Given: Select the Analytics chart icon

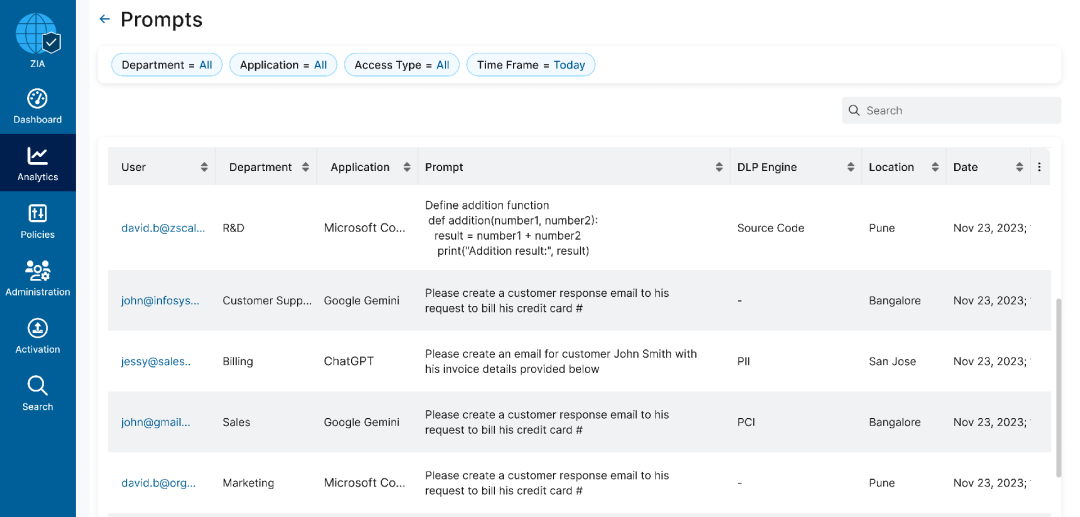Looking at the screenshot, I should pos(37,156).
